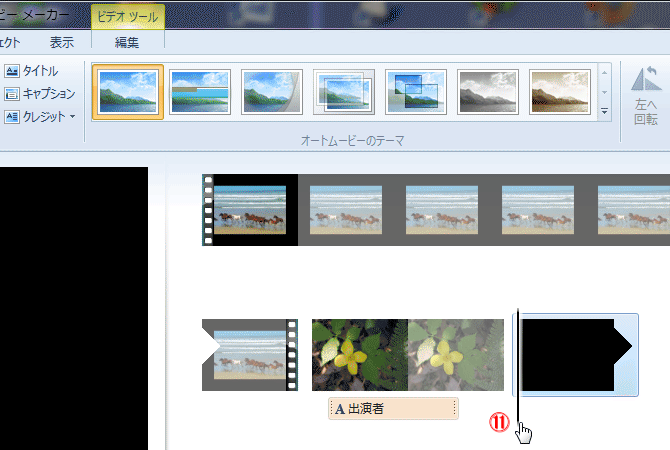Open the クレジット dropdown arrow
The width and height of the screenshot is (670, 450).
[72, 117]
